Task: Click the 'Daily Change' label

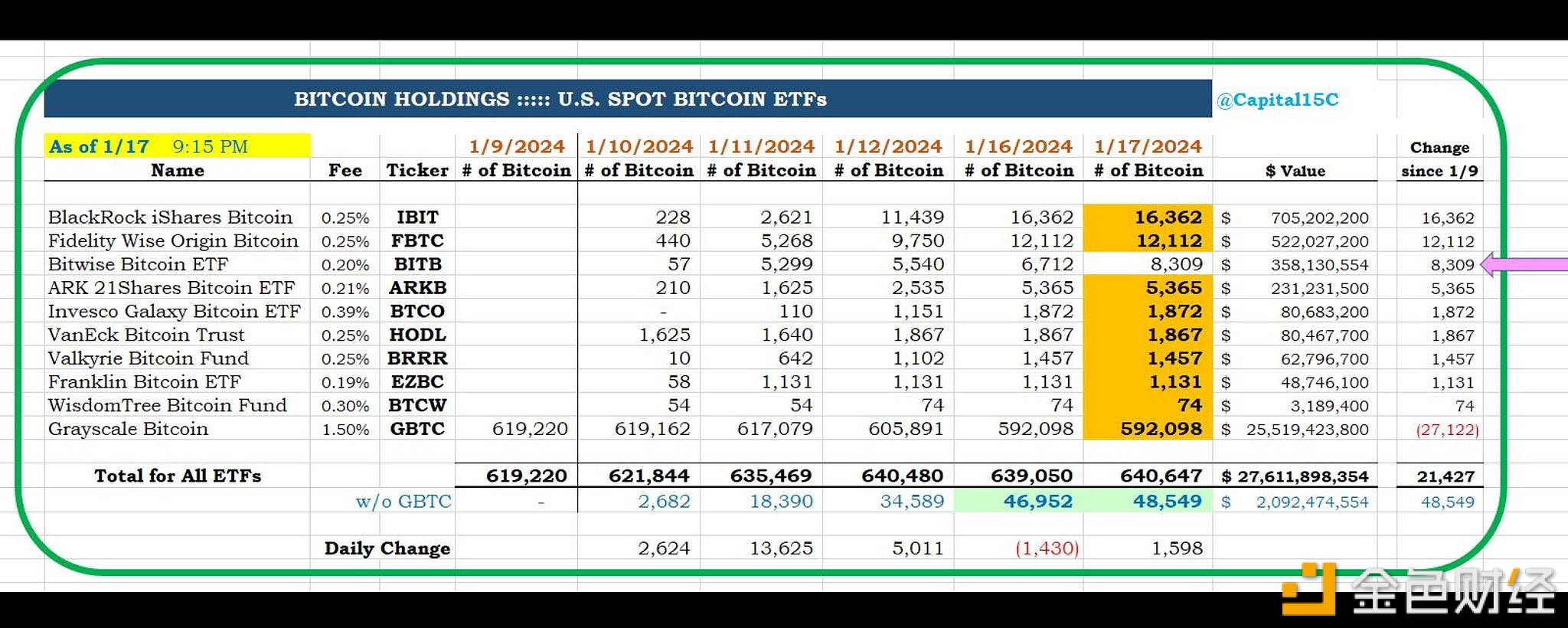Action: tap(387, 548)
